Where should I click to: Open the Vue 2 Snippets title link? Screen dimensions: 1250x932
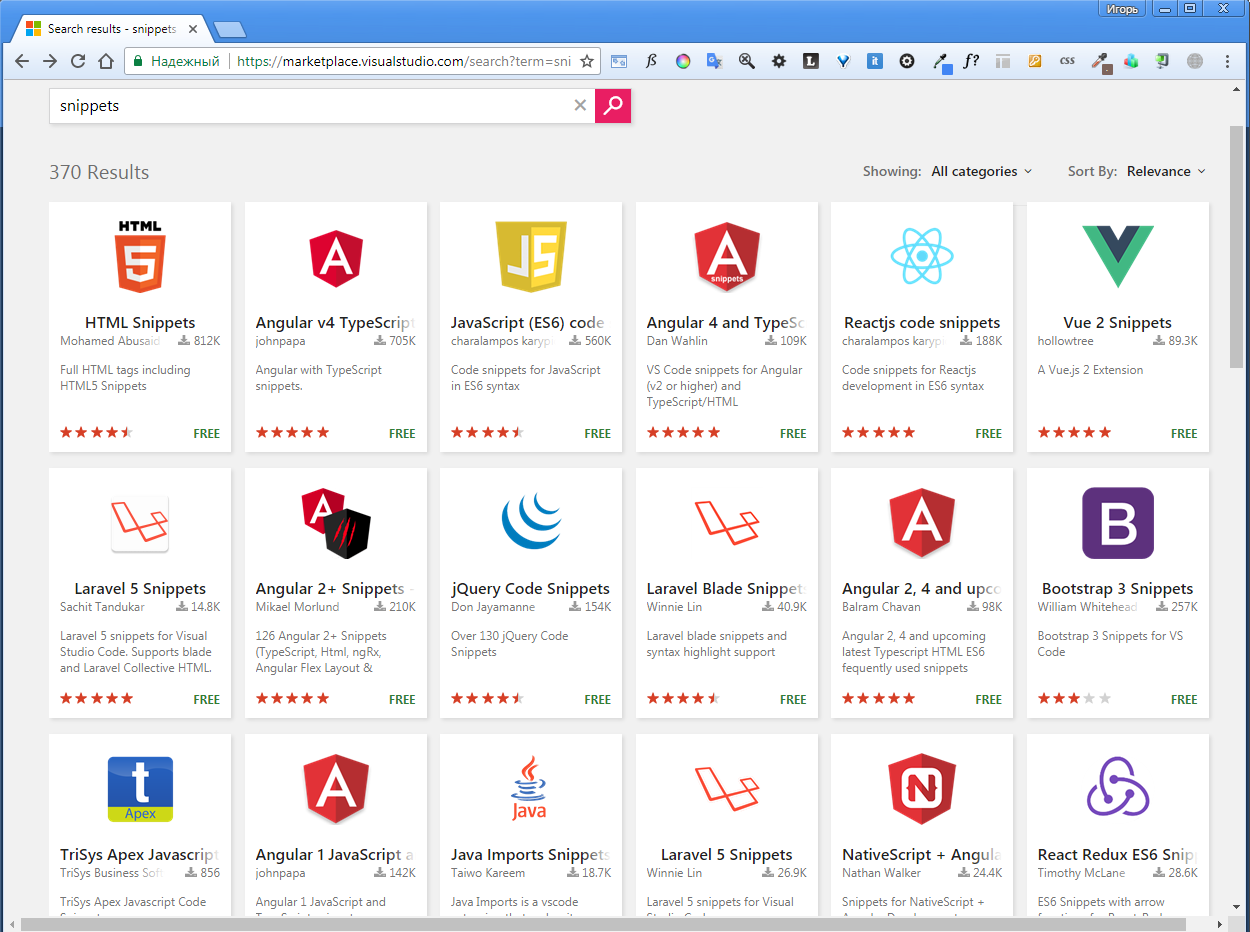pos(1118,323)
